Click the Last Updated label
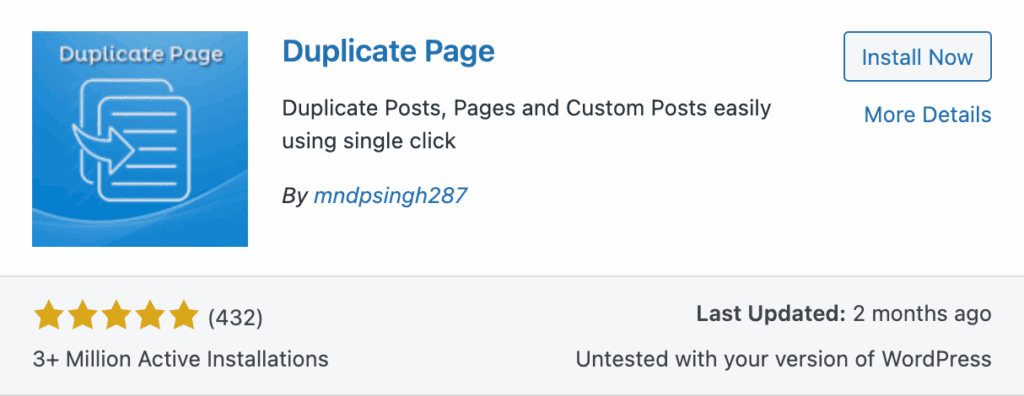 771,314
